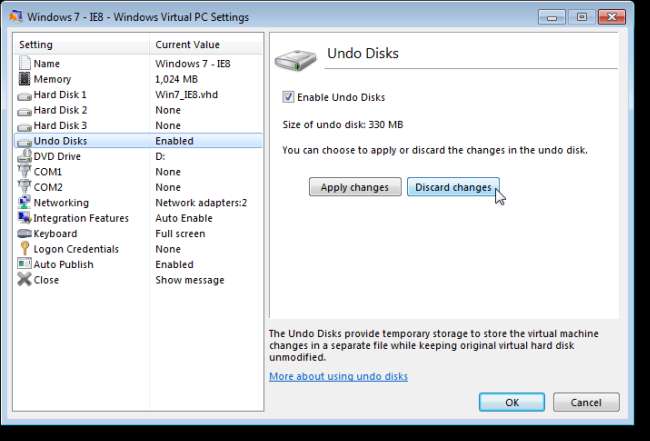This screenshot has height=441, width=650.
Task: Click the Network adapters:2 value
Action: coord(201,203)
